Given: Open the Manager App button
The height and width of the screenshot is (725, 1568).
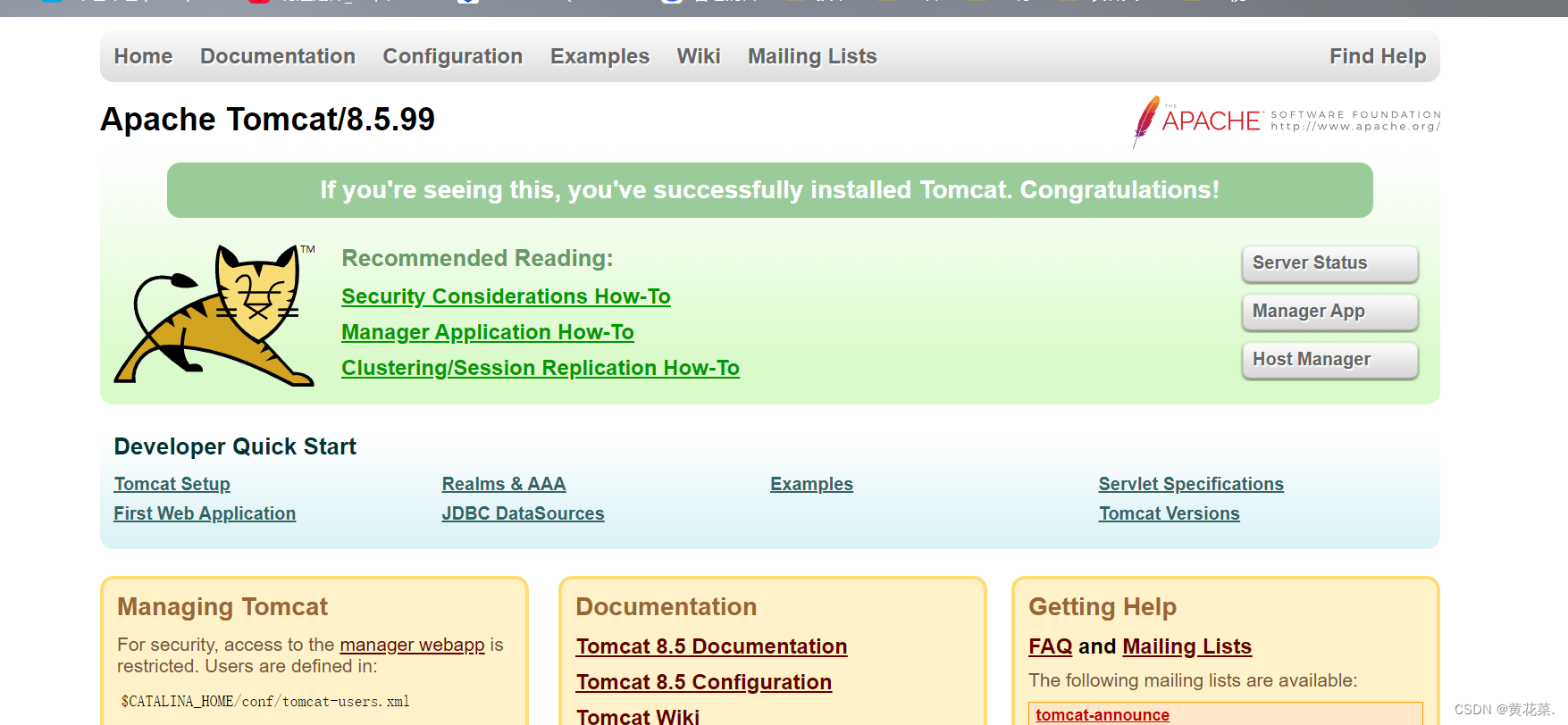Looking at the screenshot, I should coord(1329,312).
